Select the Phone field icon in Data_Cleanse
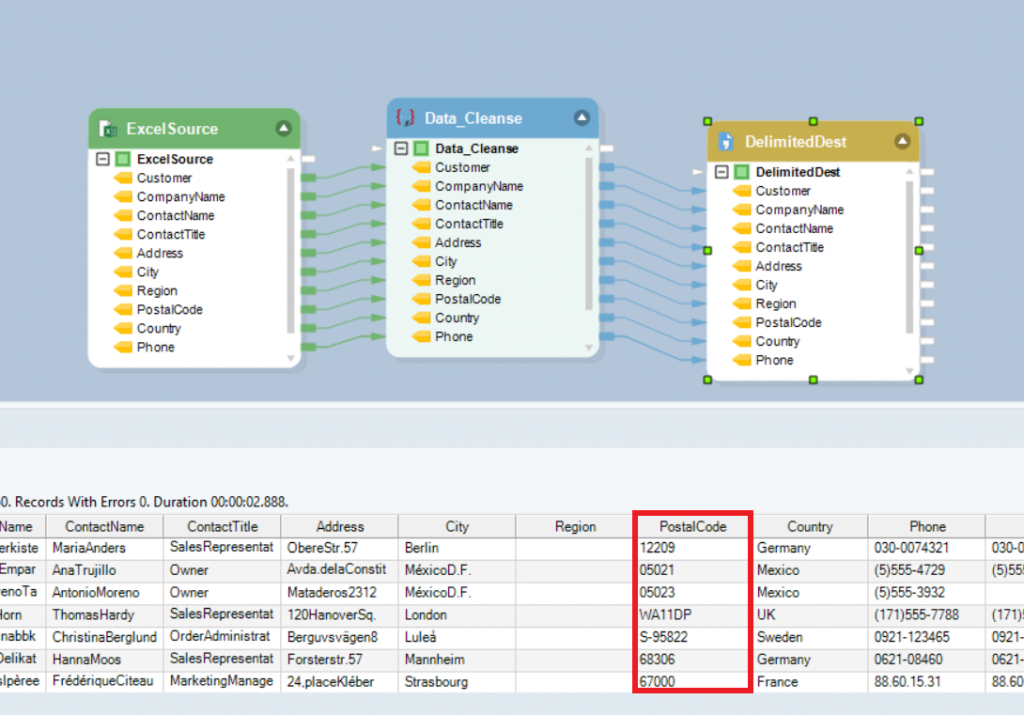Image resolution: width=1024 pixels, height=715 pixels. [422, 337]
